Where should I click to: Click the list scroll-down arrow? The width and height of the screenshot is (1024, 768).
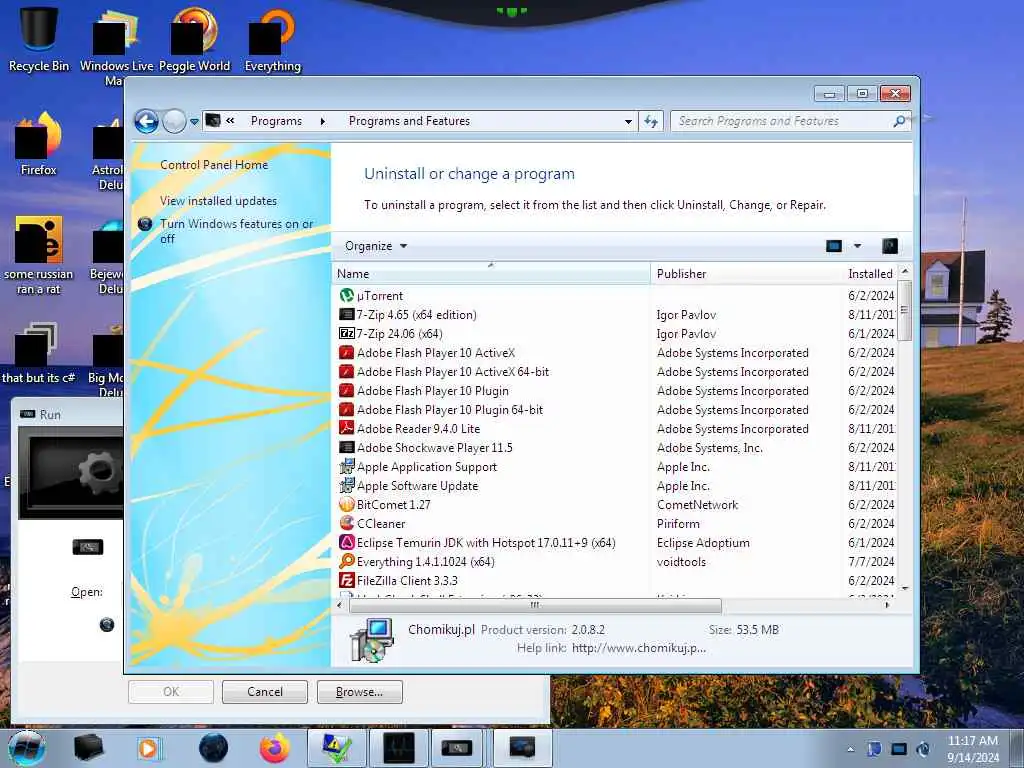[904, 588]
